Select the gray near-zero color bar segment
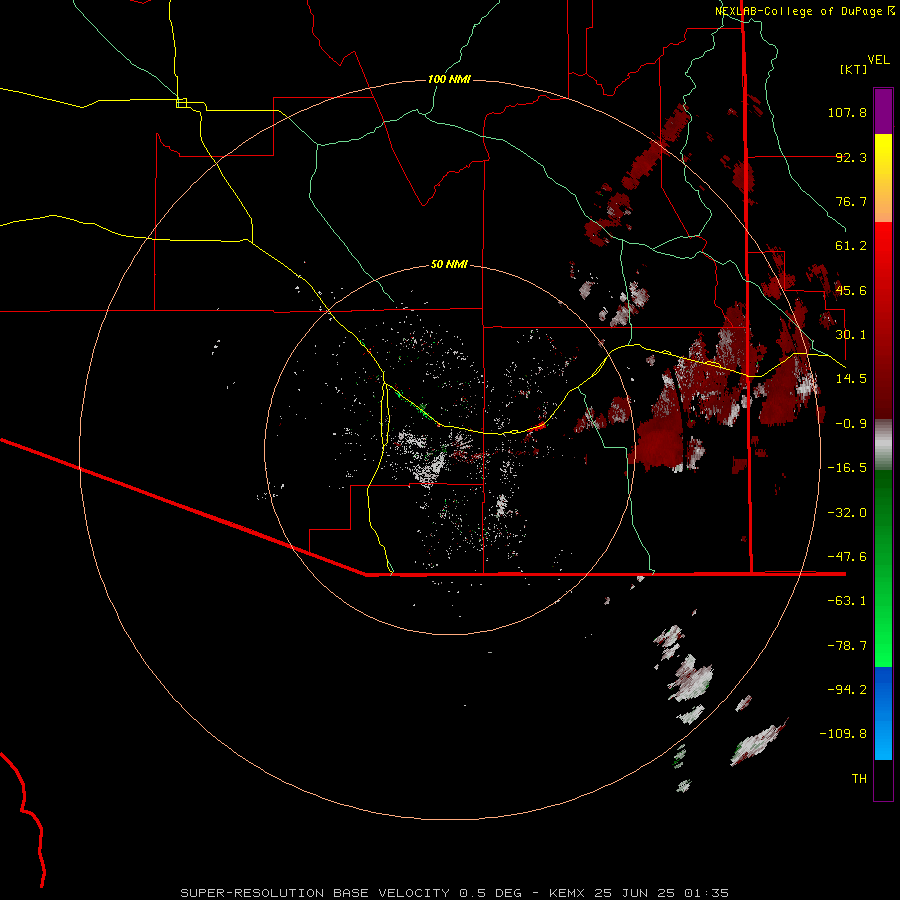Image resolution: width=900 pixels, height=900 pixels. pyautogui.click(x=883, y=445)
